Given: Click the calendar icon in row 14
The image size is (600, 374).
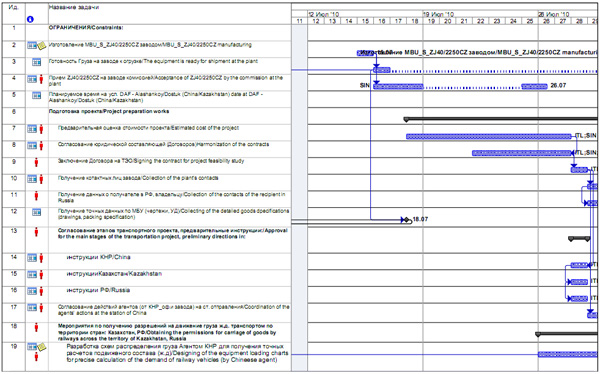Looking at the screenshot, I should (32, 258).
